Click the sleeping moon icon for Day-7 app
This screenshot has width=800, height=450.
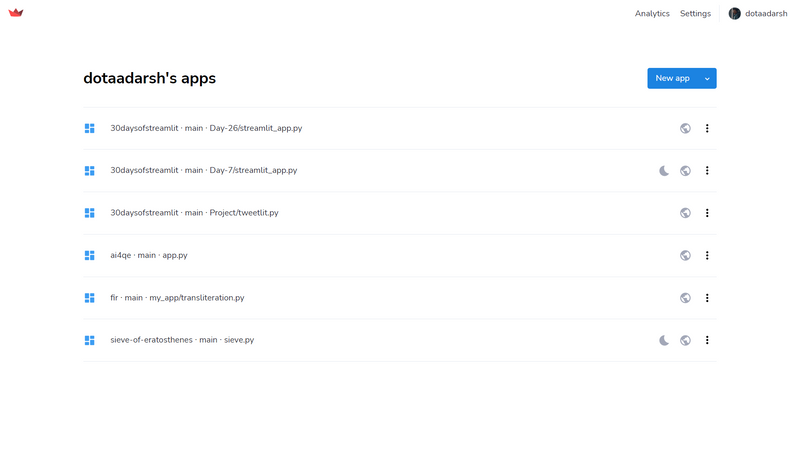point(664,171)
